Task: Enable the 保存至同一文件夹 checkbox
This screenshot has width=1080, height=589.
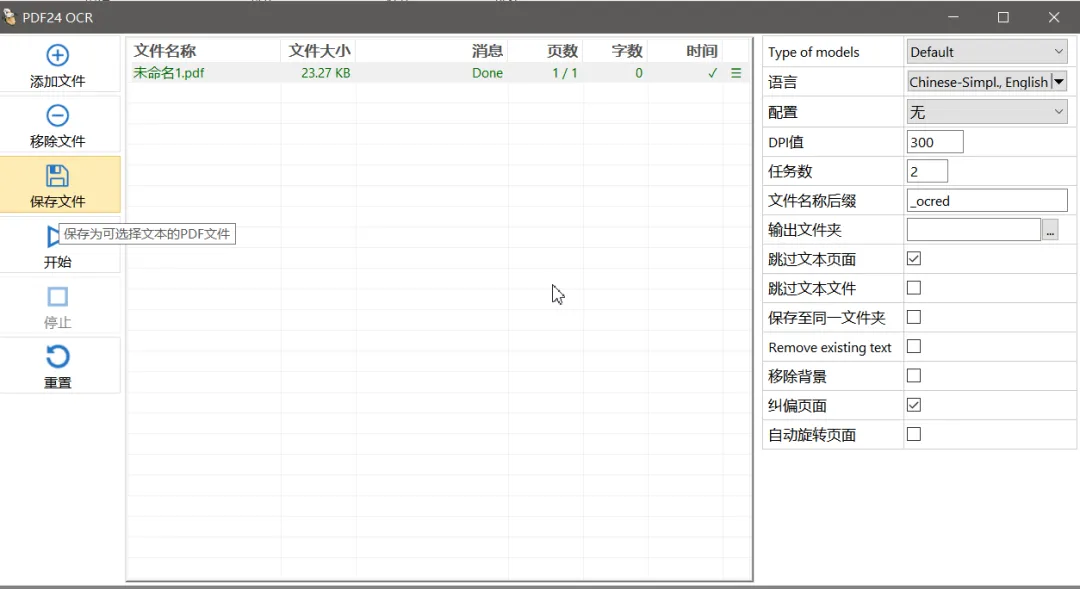Action: pos(914,317)
